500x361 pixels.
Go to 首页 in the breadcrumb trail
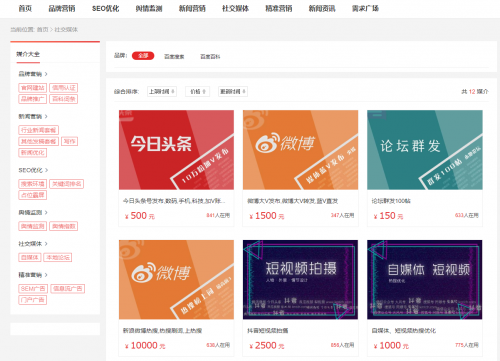[42, 30]
